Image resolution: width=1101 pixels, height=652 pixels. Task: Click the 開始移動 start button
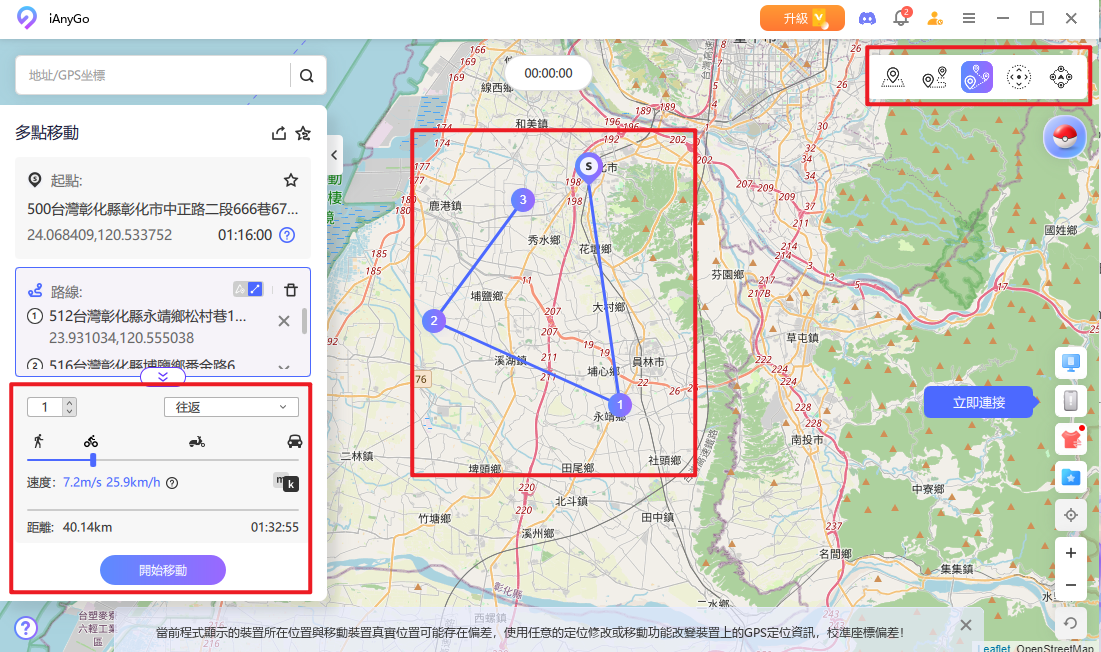point(163,570)
